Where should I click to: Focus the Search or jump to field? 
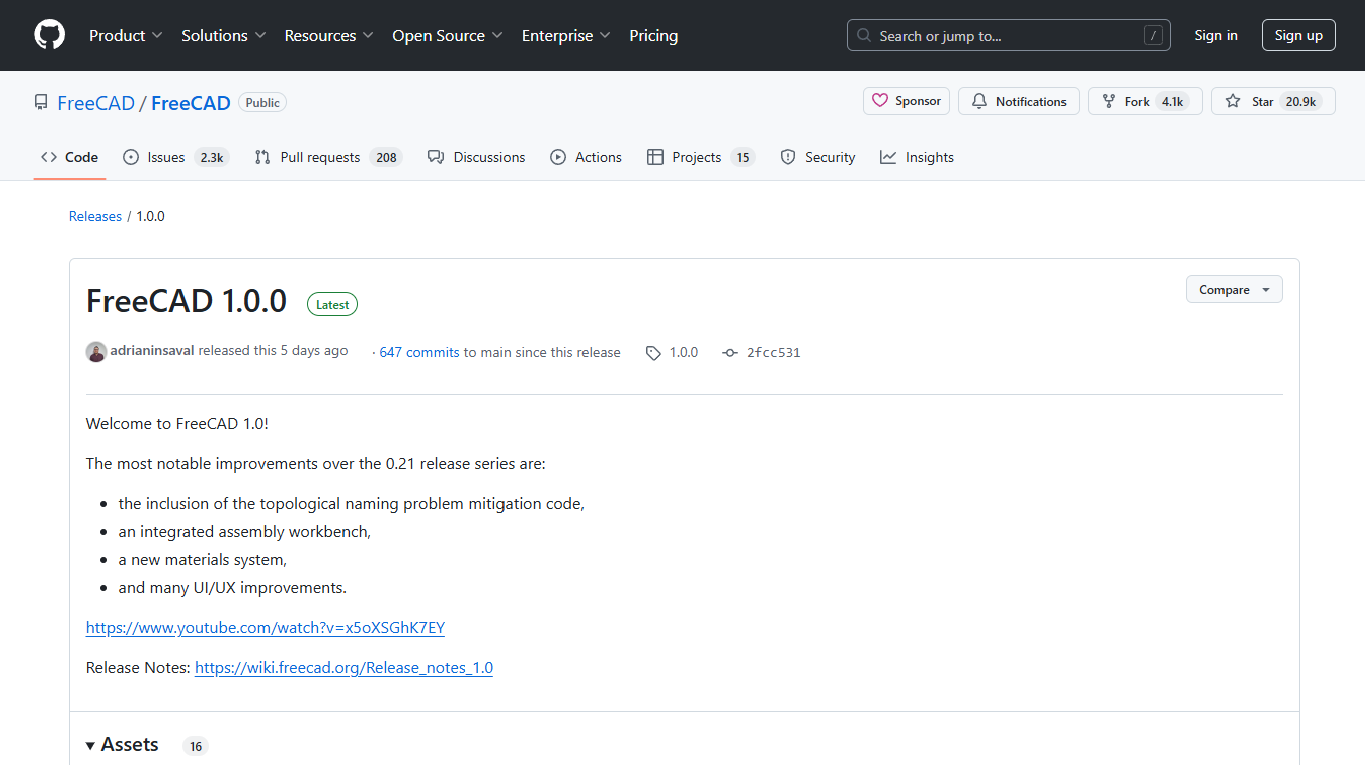[x=1009, y=35]
